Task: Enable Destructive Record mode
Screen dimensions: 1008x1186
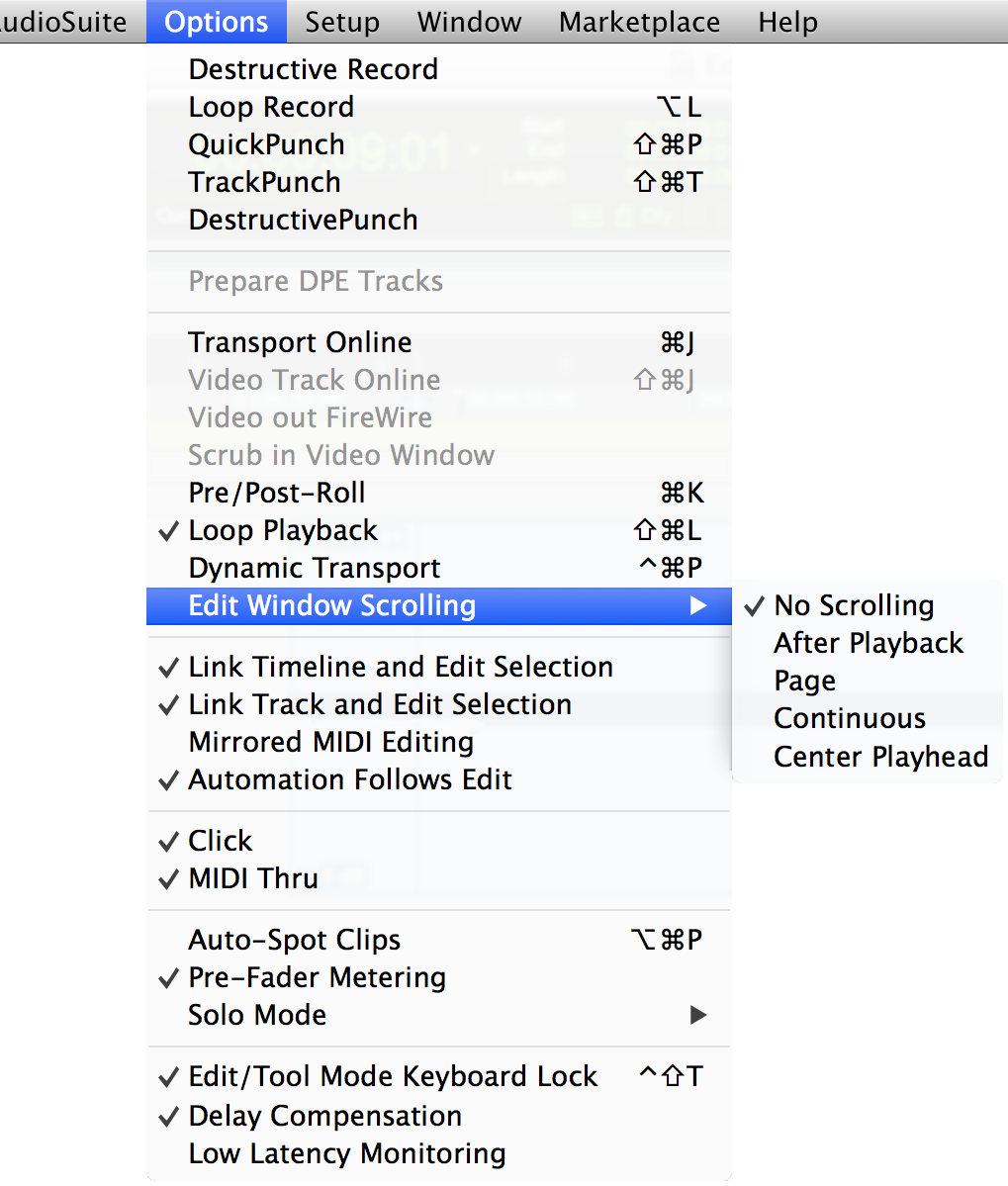Action: click(313, 69)
